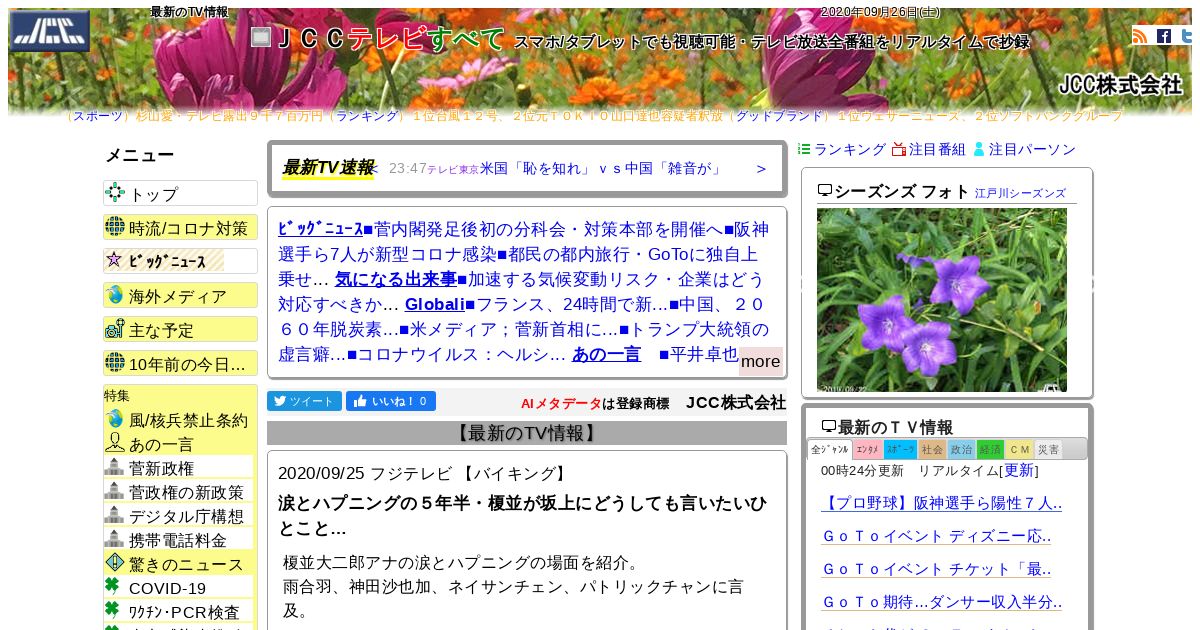Open 注目番組 link with TV icon
This screenshot has height=630, width=1200.
coord(929,149)
